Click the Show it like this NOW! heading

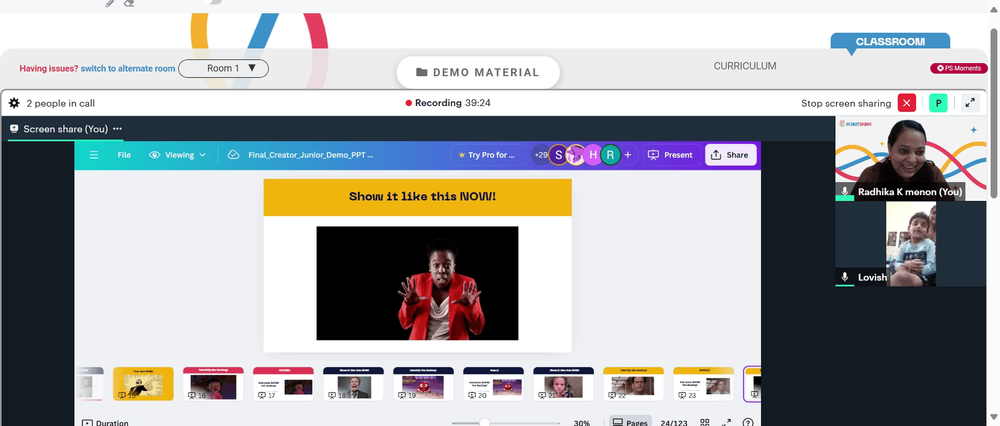coord(422,196)
